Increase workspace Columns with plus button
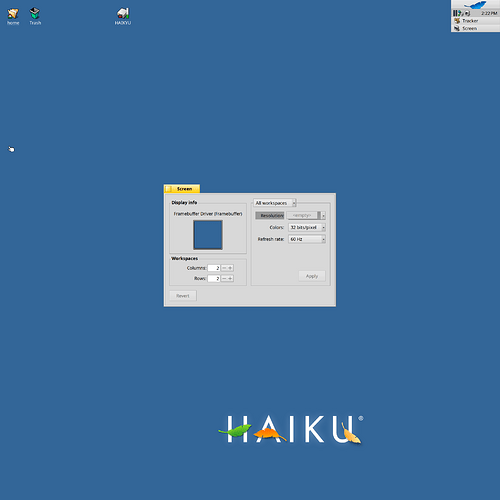 pyautogui.click(x=230, y=268)
